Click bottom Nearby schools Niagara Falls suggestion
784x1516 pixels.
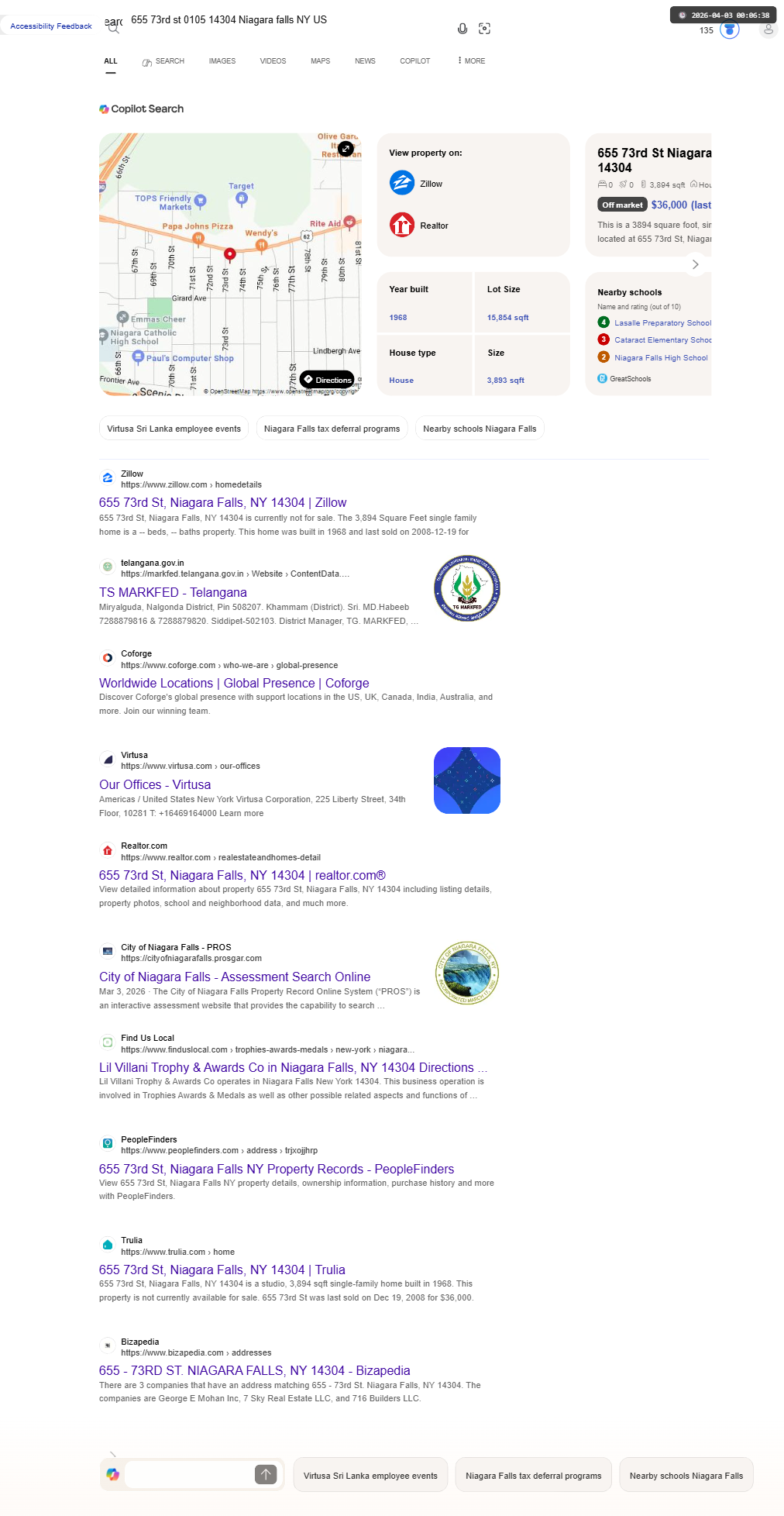click(x=686, y=1476)
